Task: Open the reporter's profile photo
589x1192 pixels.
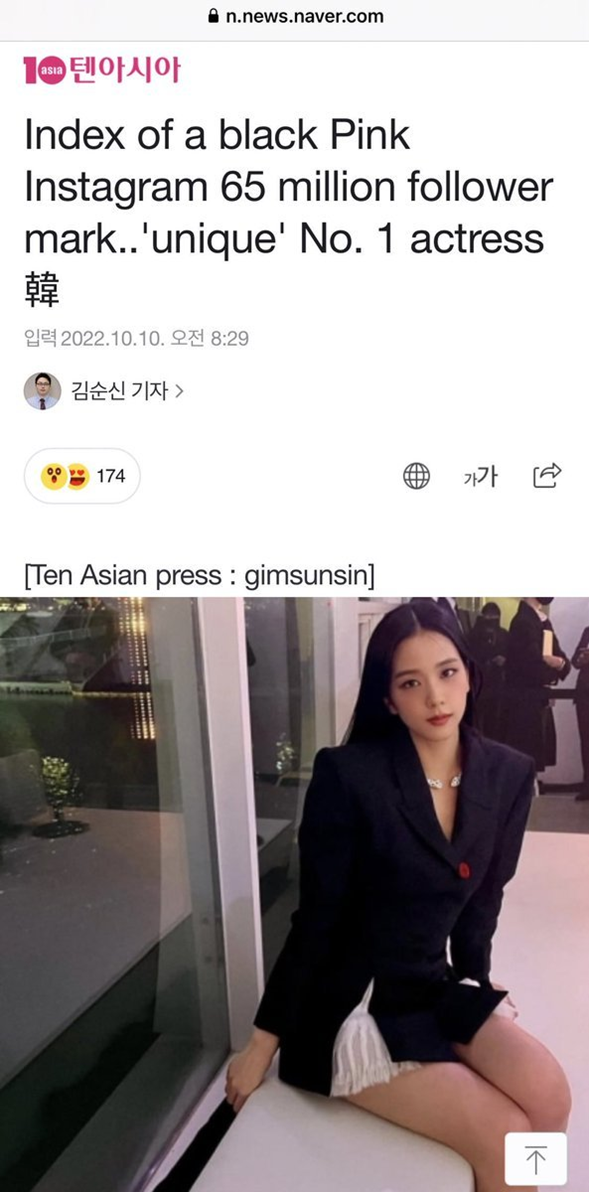Action: tap(43, 391)
